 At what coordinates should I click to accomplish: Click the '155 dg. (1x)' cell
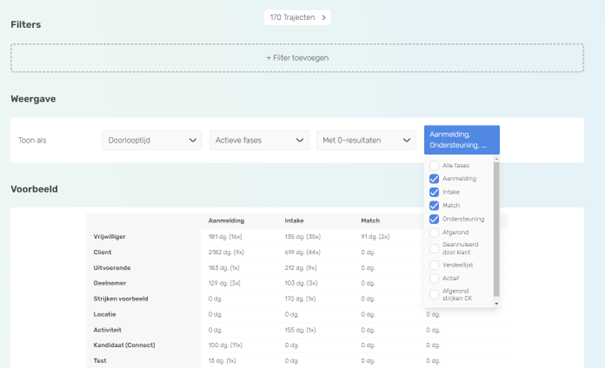click(300, 330)
